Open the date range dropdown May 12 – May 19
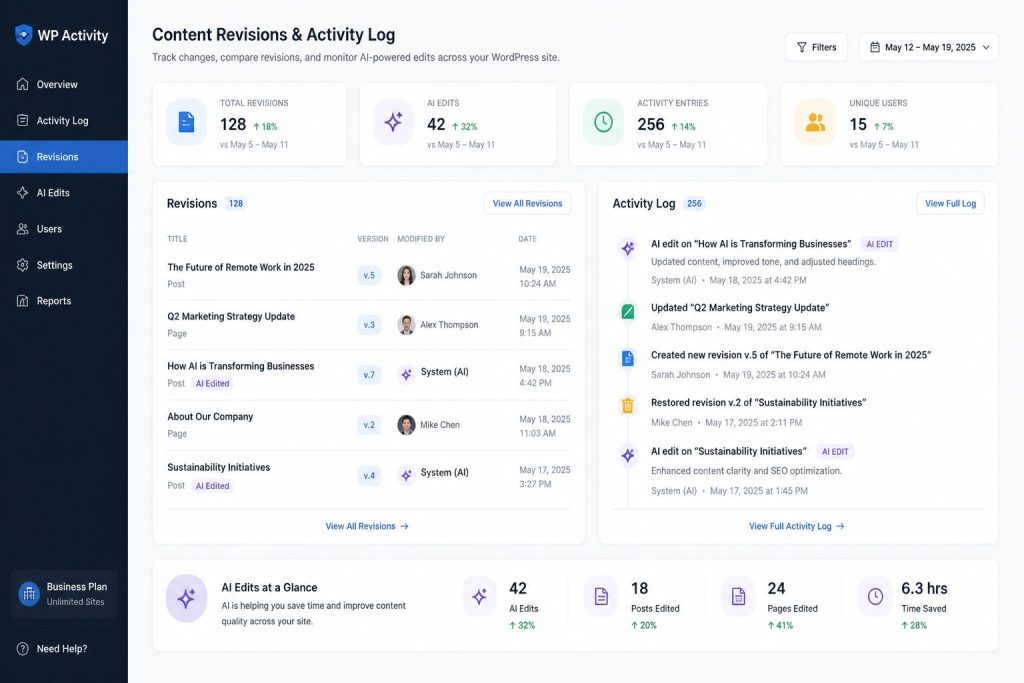The width and height of the screenshot is (1024, 683). point(929,47)
